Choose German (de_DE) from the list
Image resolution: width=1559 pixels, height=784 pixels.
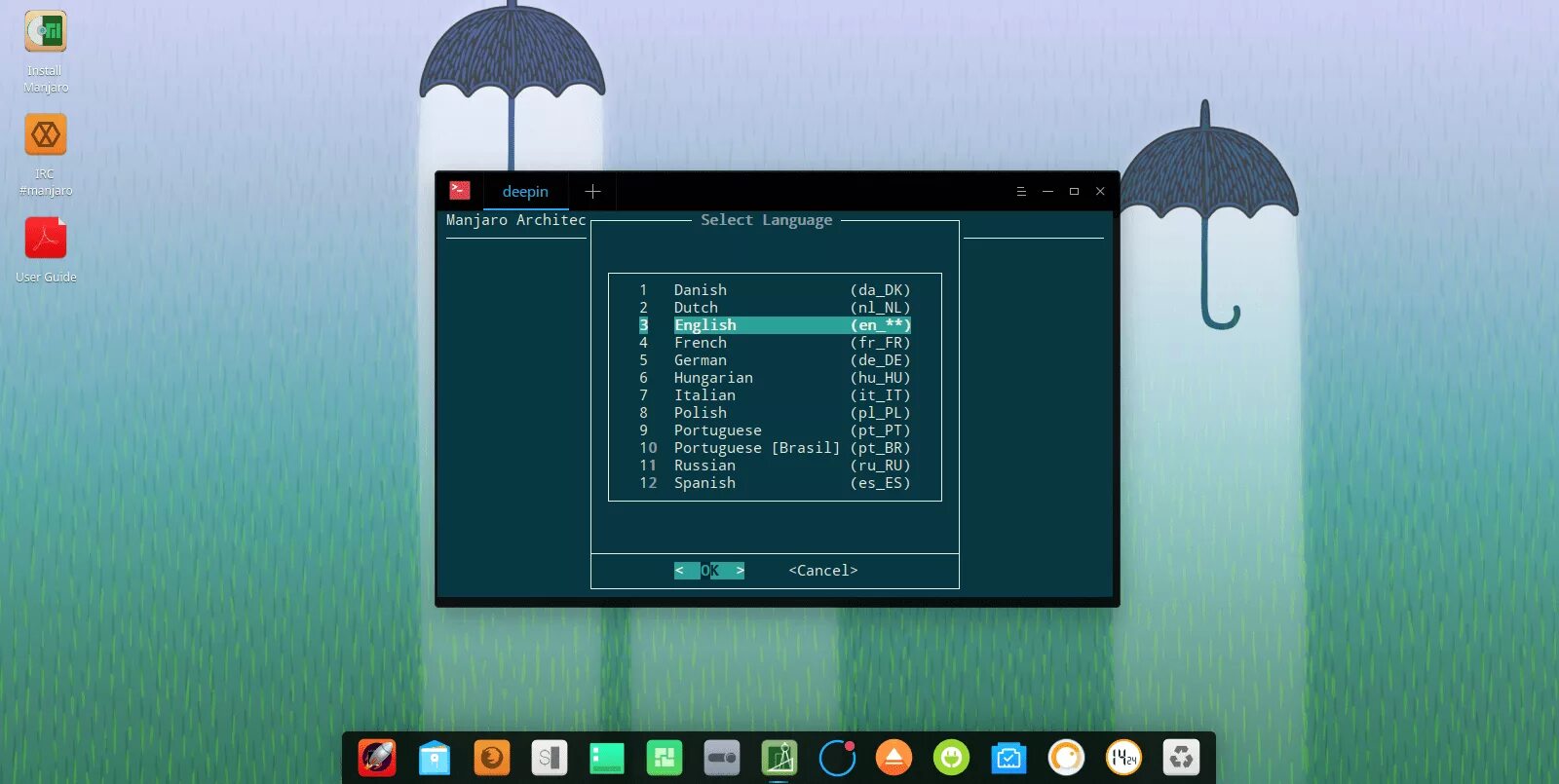[x=775, y=360]
